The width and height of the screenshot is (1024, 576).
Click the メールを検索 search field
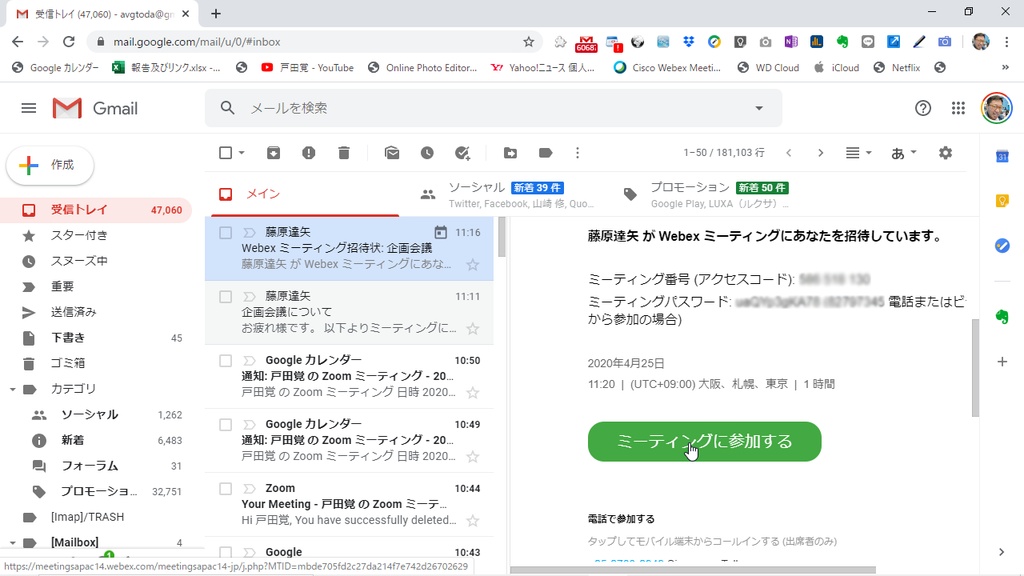(x=496, y=108)
